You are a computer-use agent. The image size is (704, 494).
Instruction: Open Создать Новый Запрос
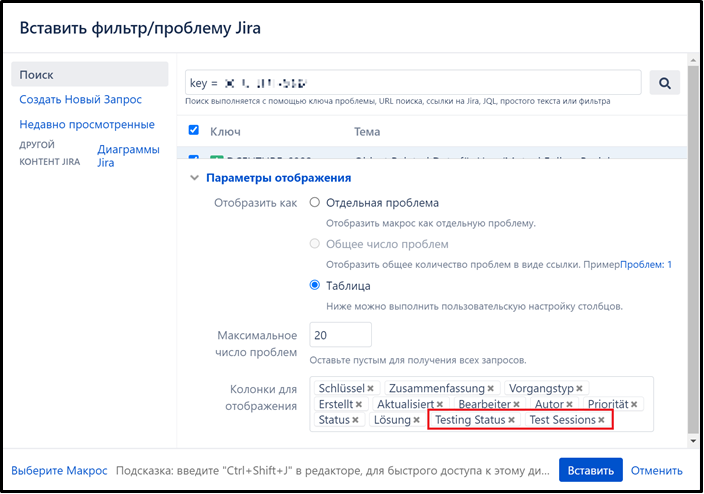point(80,99)
